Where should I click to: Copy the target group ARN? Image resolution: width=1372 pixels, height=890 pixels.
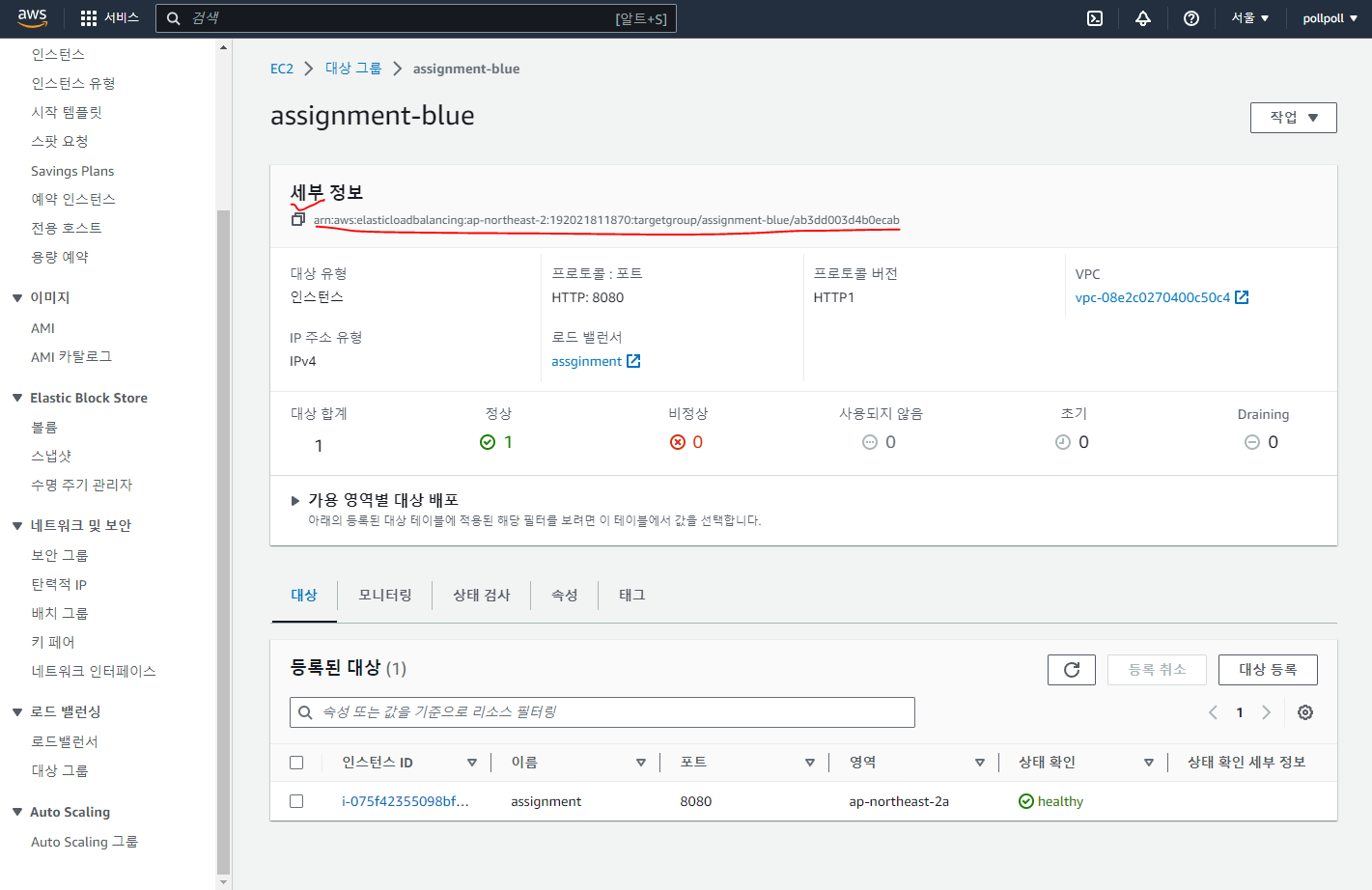[298, 220]
